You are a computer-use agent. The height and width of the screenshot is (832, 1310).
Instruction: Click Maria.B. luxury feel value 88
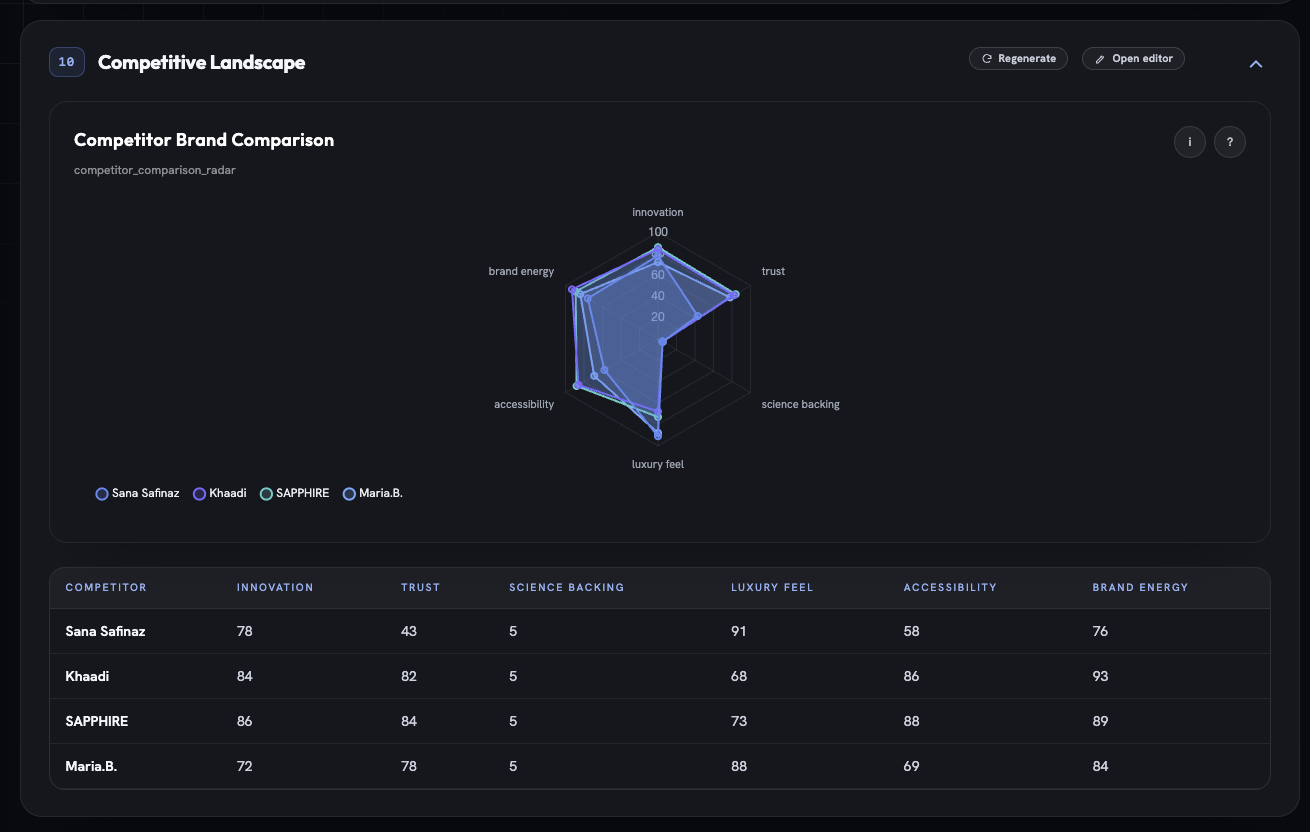point(738,767)
